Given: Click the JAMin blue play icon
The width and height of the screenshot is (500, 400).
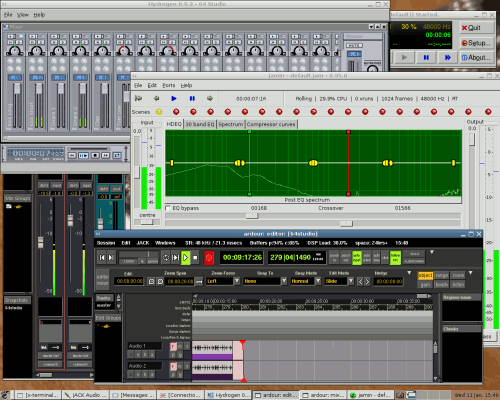Looking at the screenshot, I should tap(174, 98).
